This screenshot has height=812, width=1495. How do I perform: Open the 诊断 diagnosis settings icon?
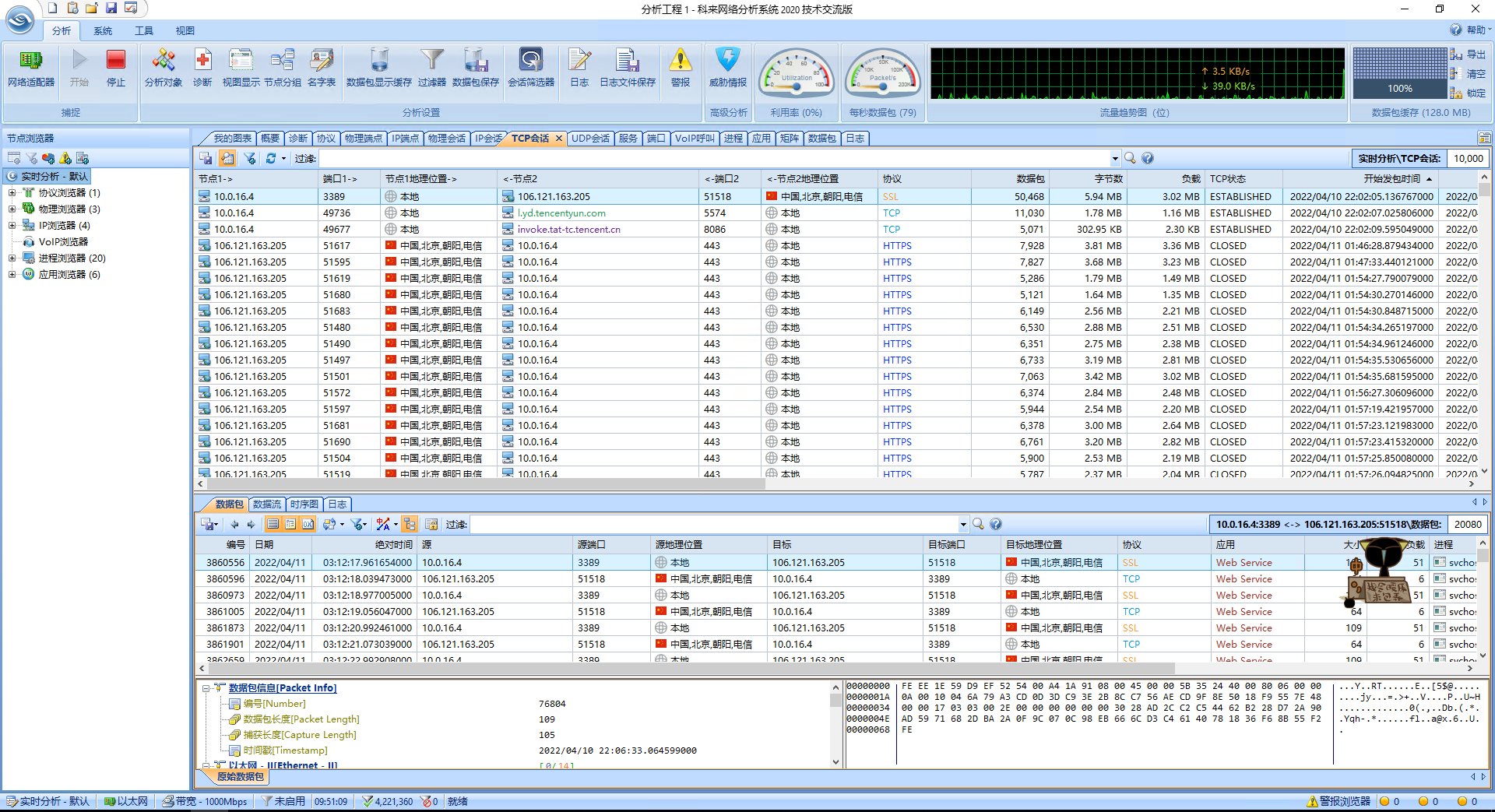pyautogui.click(x=202, y=68)
